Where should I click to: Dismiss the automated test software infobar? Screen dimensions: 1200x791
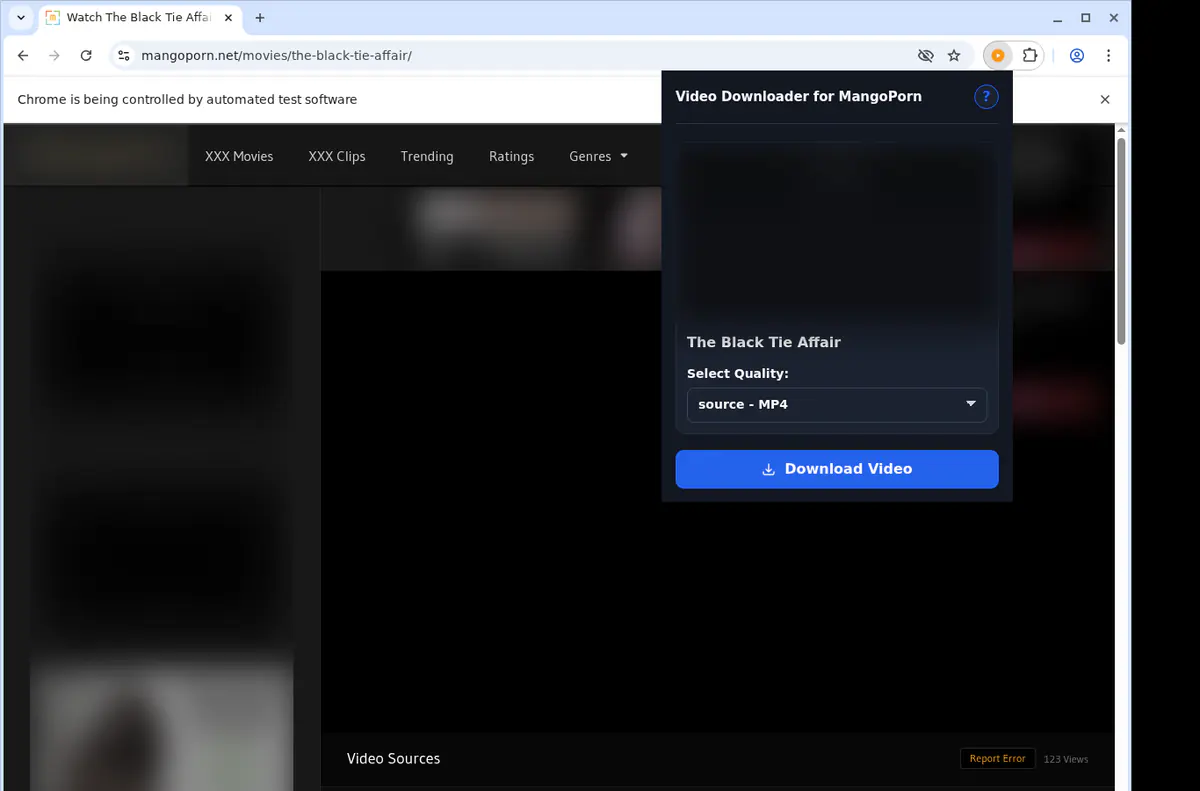1105,99
